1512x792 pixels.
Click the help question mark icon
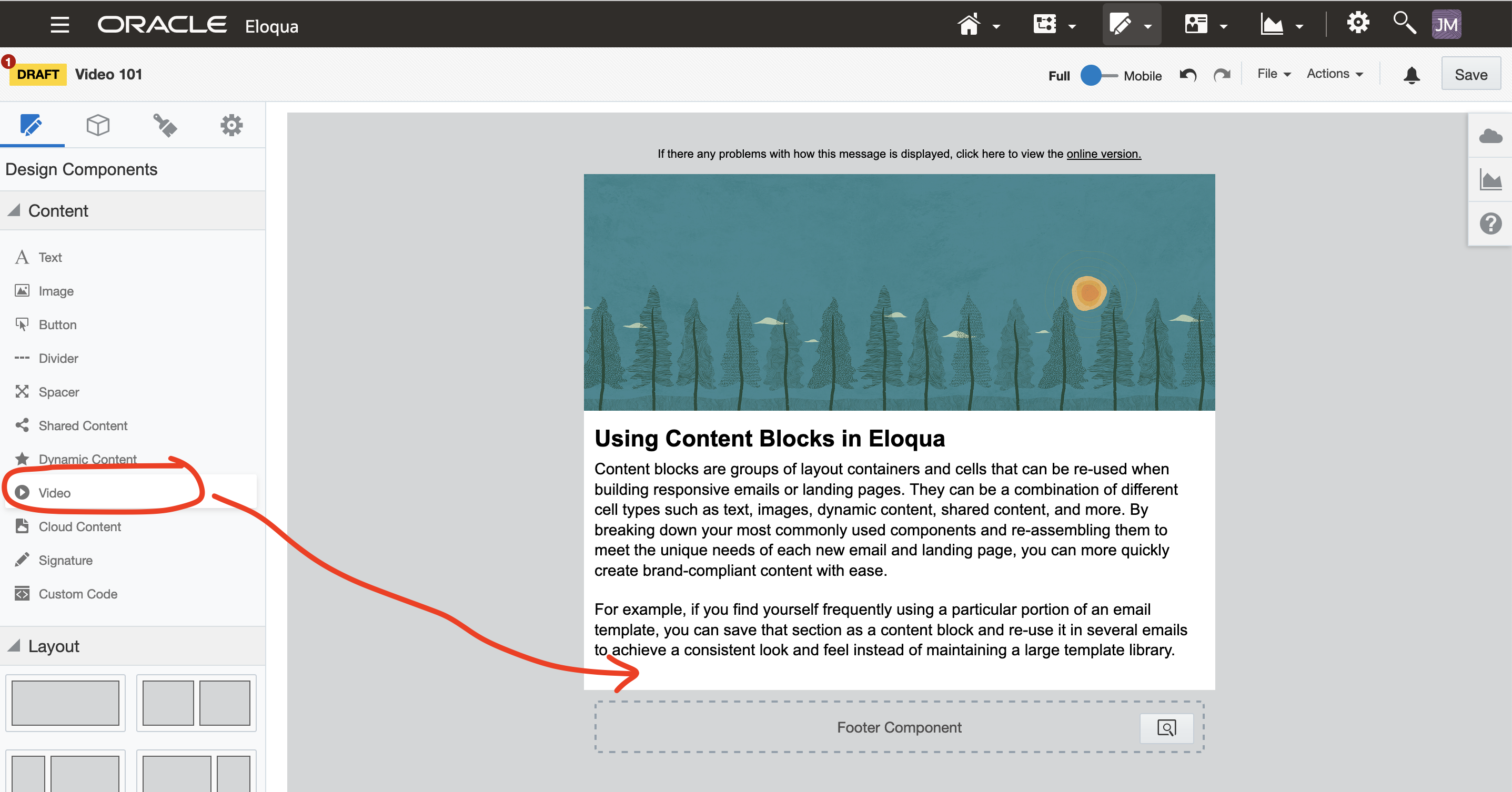(x=1490, y=224)
